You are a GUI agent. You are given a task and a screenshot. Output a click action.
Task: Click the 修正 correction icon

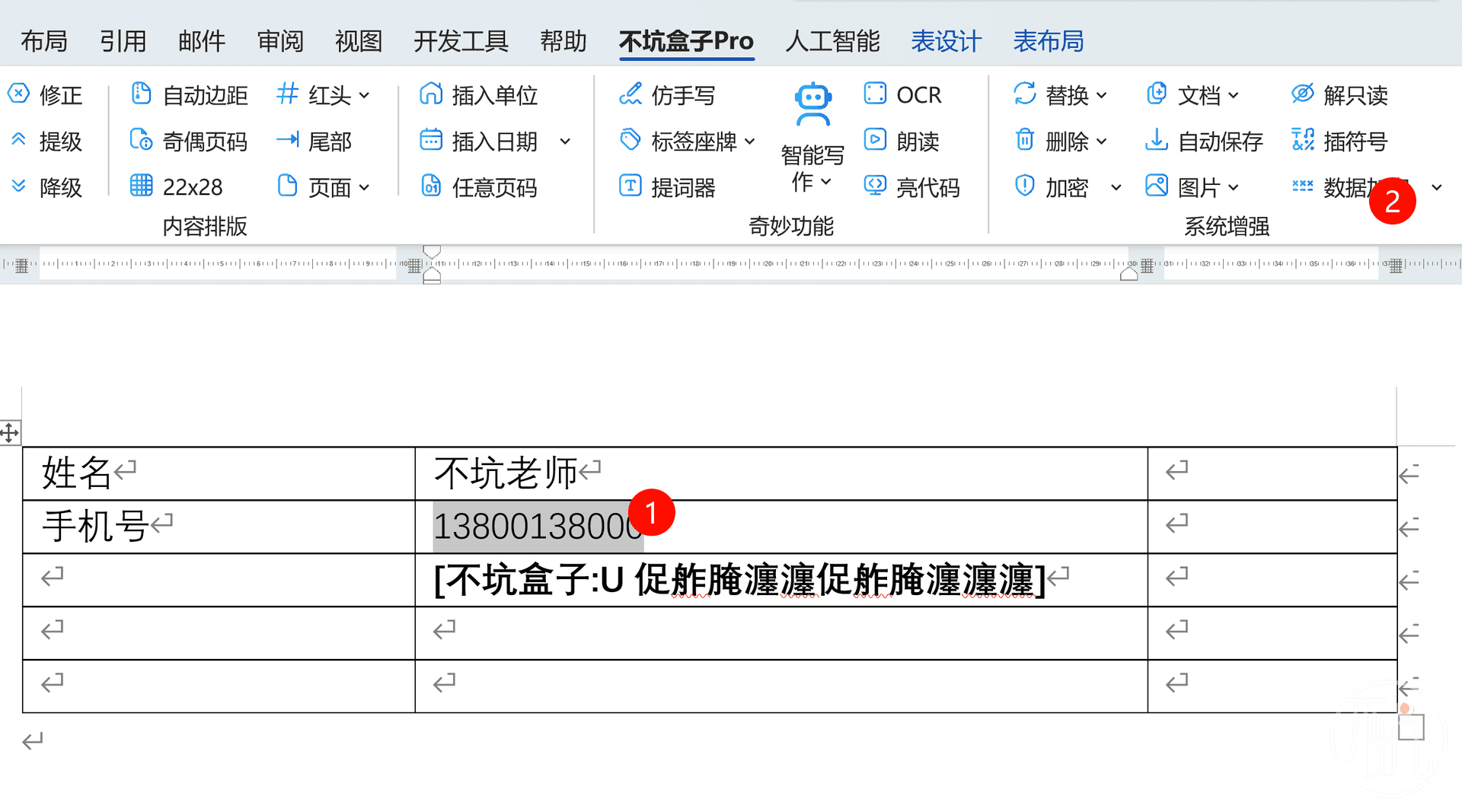pyautogui.click(x=18, y=94)
